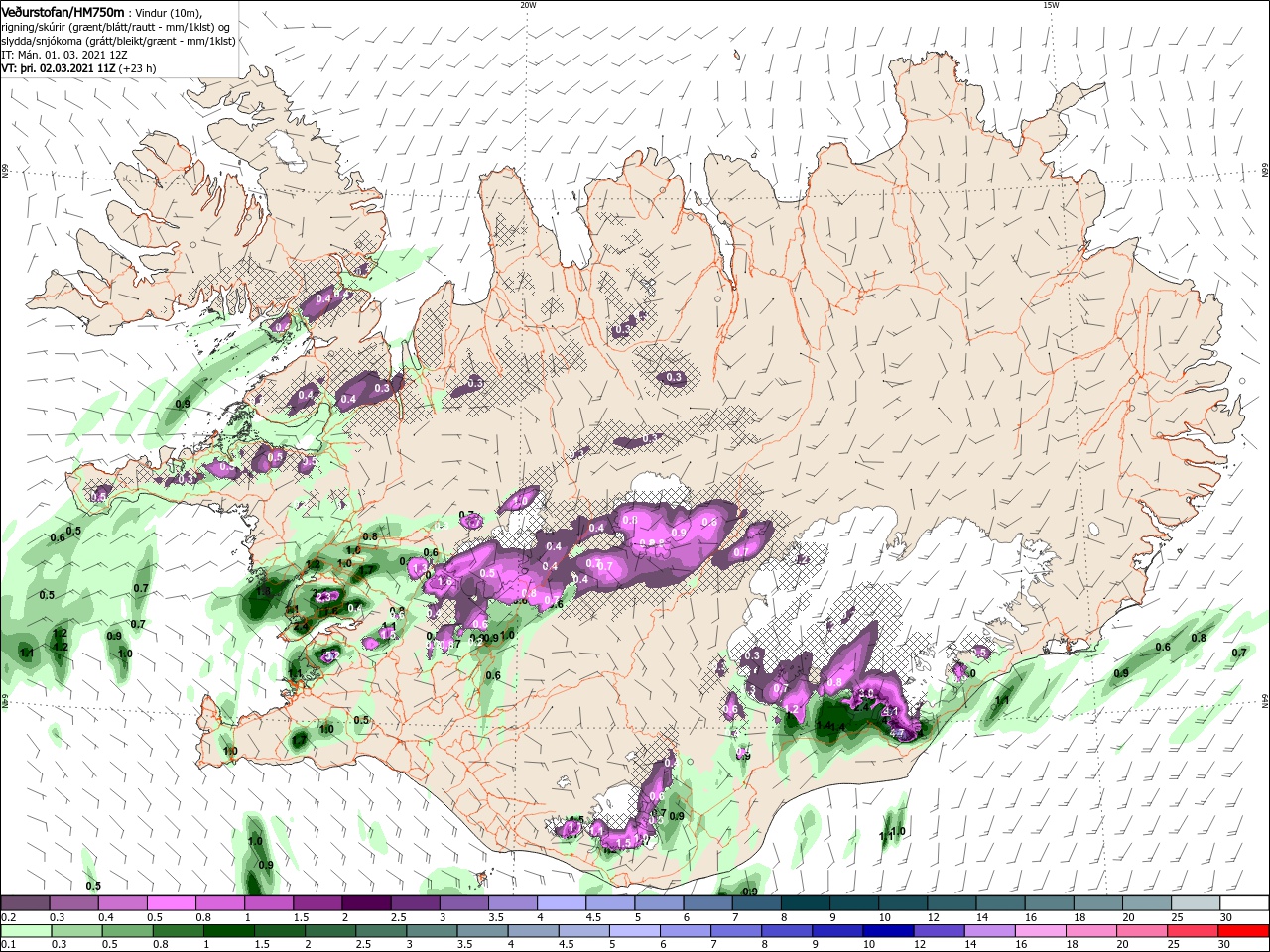Click the '0.2' label under the upper legend row
Image resolution: width=1270 pixels, height=952 pixels.
(x=8, y=917)
